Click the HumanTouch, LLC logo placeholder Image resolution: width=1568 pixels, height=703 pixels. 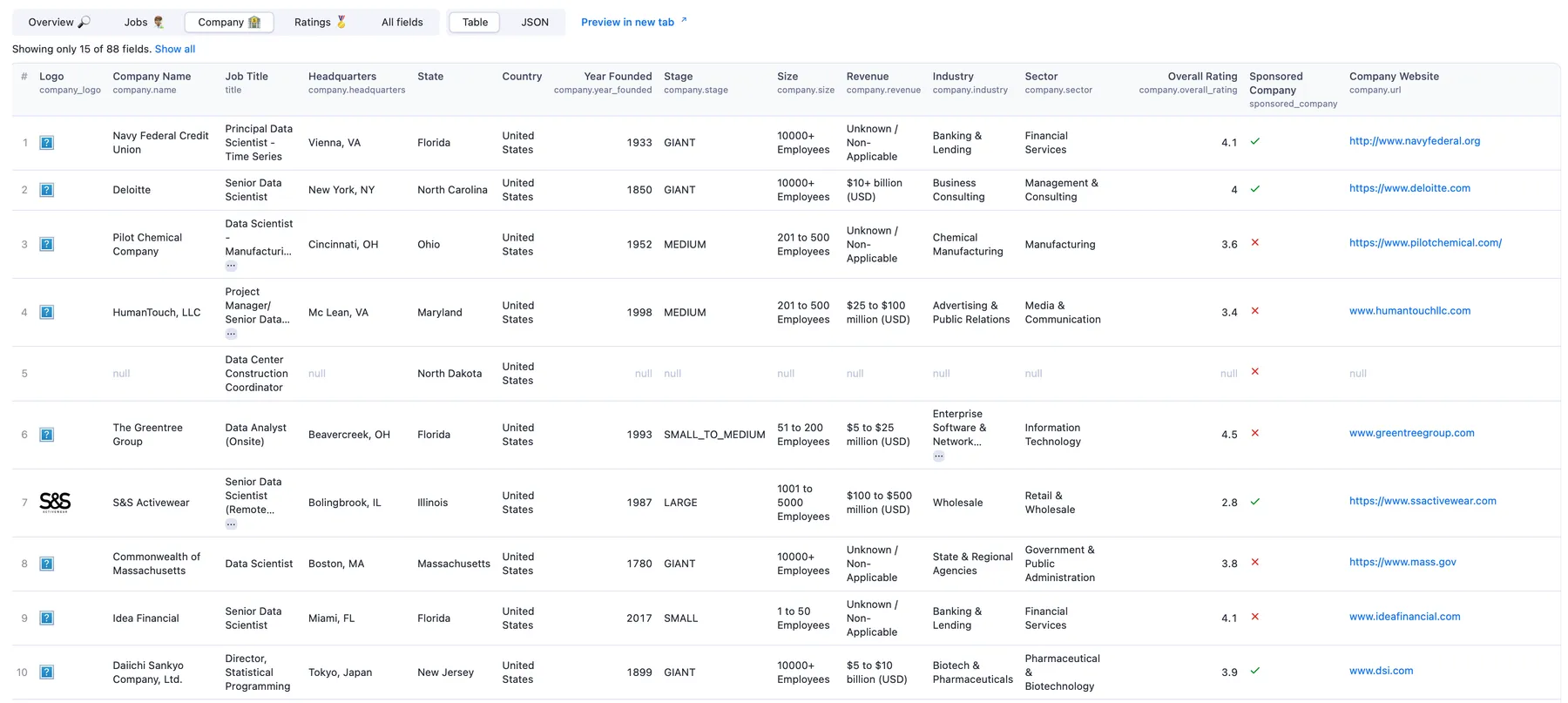pyautogui.click(x=47, y=313)
